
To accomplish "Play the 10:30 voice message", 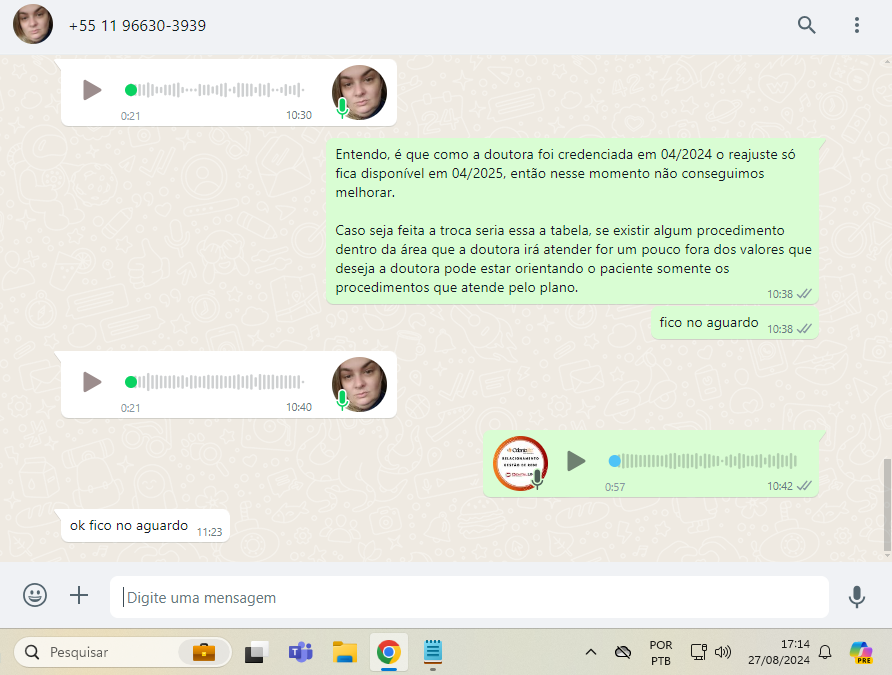I will (92, 90).
